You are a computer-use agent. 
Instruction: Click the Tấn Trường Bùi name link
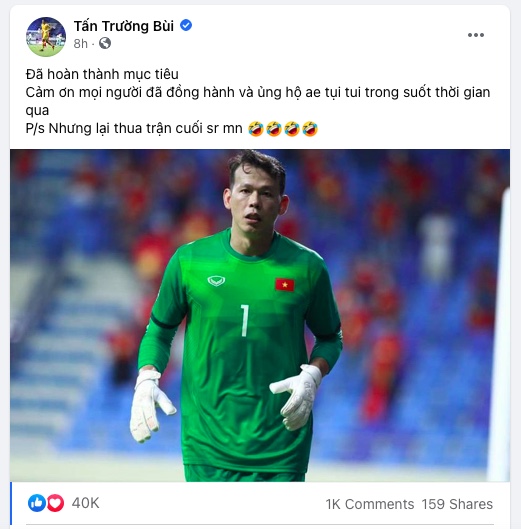124,26
